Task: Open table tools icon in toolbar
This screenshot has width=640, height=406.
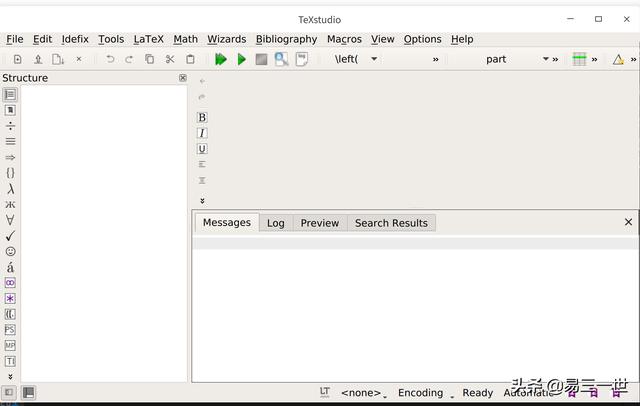Action: [x=579, y=60]
